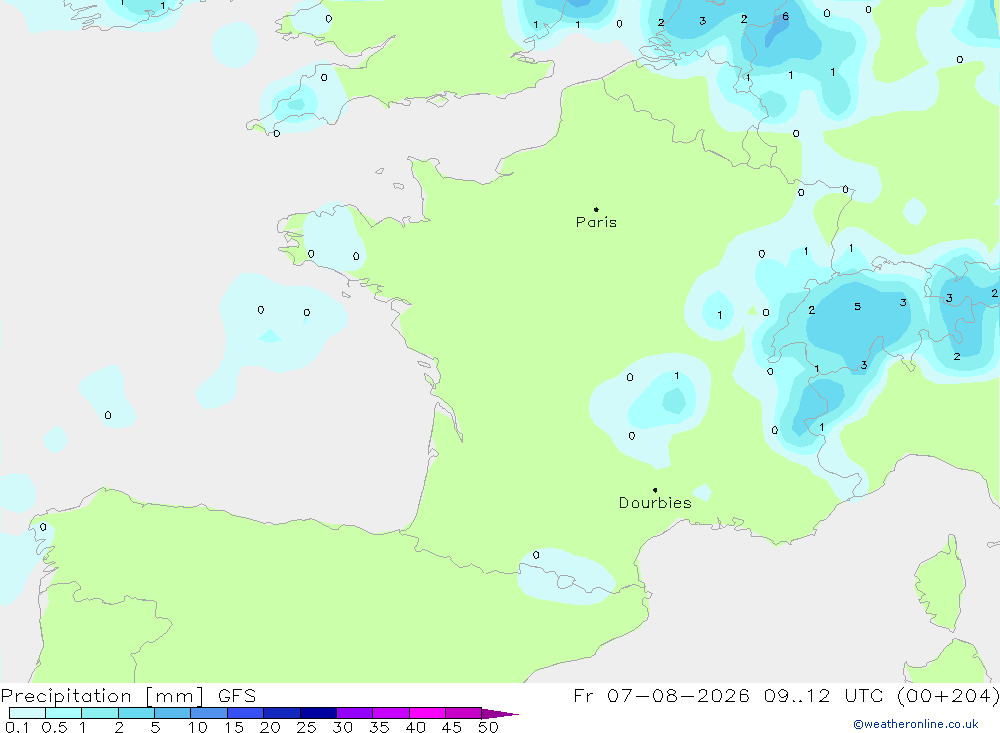This screenshot has height=733, width=1000.
Task: Click the Paris city marker dot
Action: tap(596, 209)
